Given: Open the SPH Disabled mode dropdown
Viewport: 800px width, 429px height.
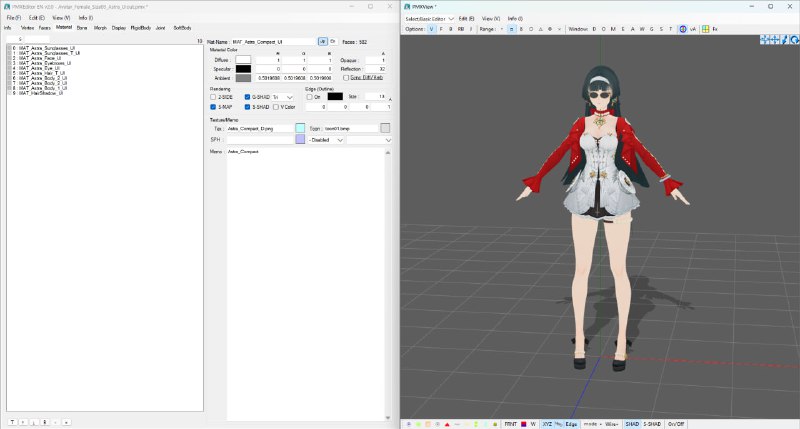Looking at the screenshot, I should pos(327,140).
